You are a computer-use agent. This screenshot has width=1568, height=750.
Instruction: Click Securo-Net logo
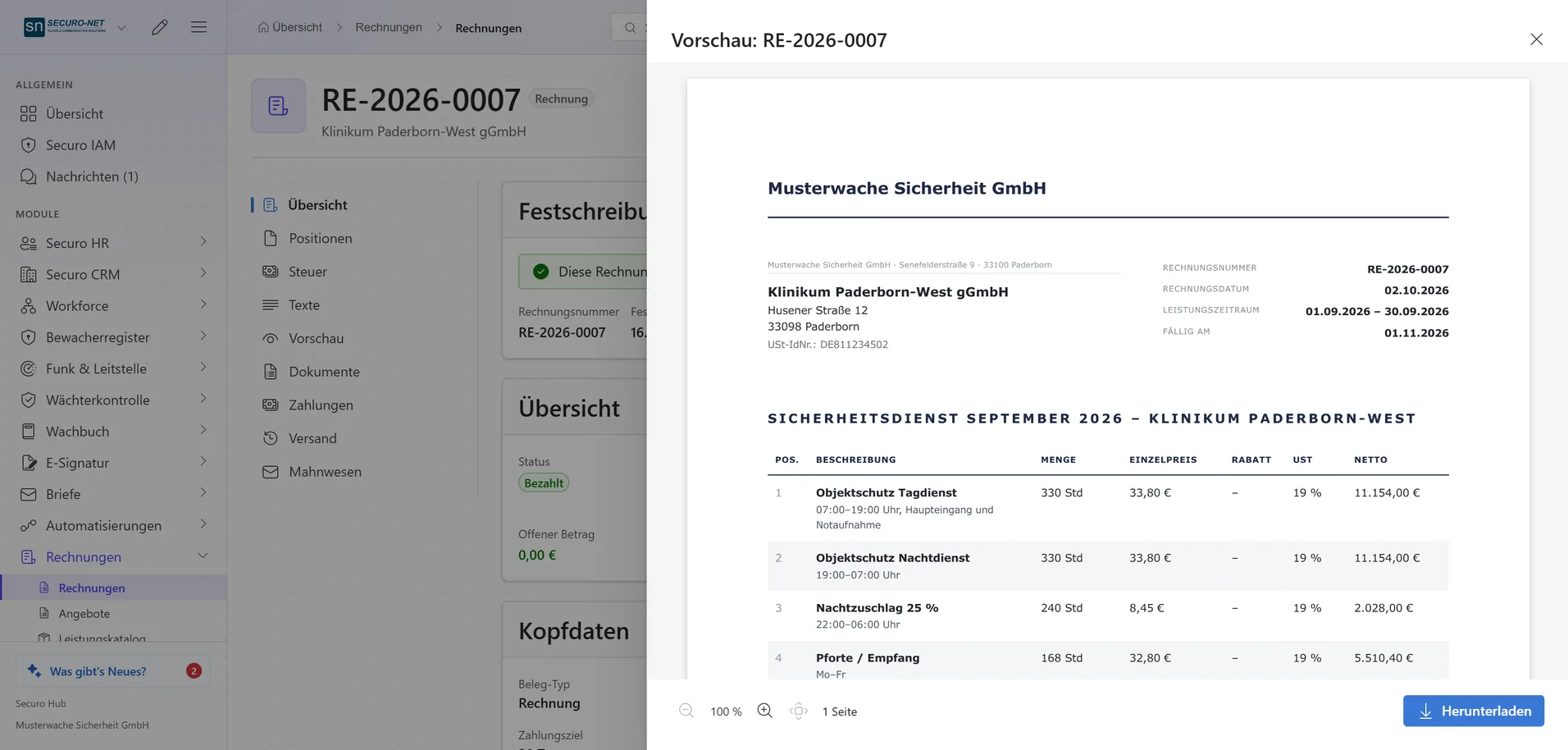[x=66, y=27]
